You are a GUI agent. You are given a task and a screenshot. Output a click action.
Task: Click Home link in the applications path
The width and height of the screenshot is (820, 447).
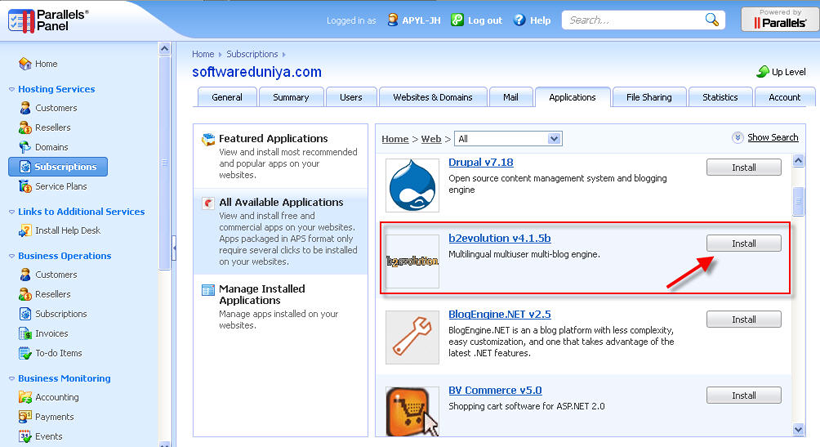[x=395, y=139]
